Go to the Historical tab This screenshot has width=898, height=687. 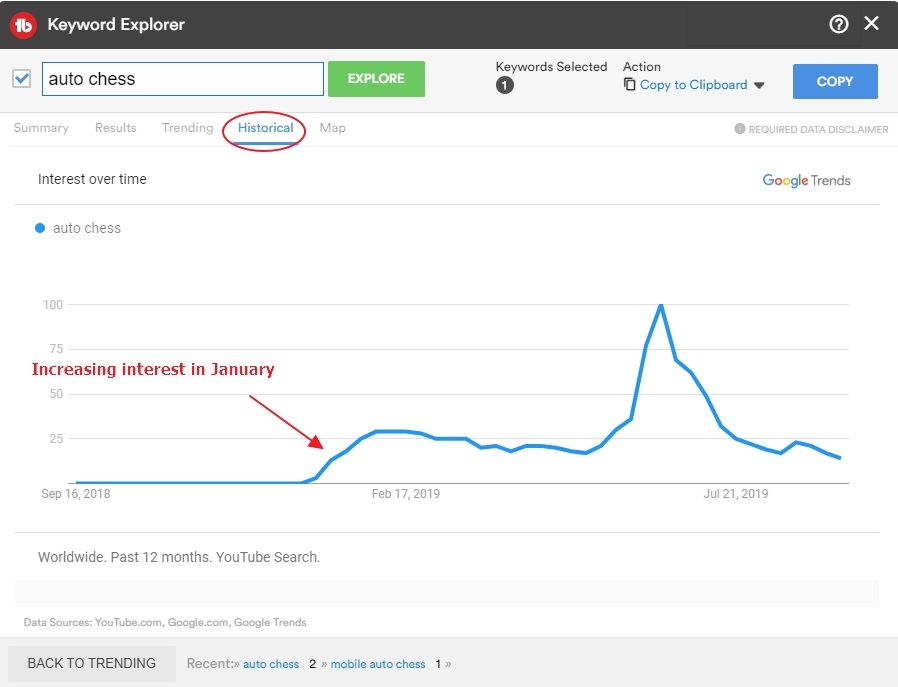click(266, 128)
